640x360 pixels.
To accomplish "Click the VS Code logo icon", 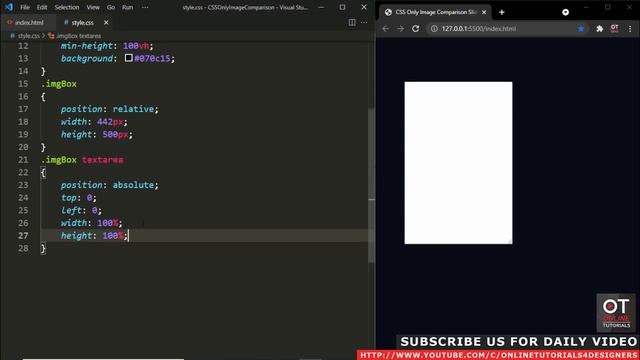I will tap(9, 7).
